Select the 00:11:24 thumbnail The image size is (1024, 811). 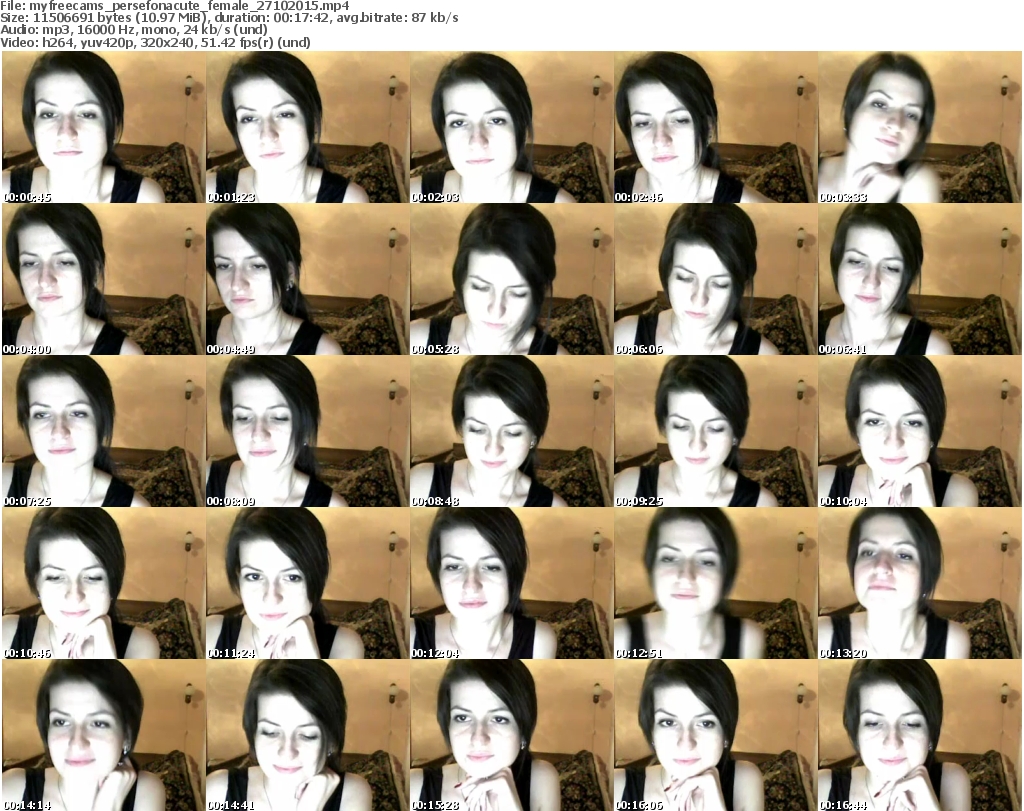308,583
